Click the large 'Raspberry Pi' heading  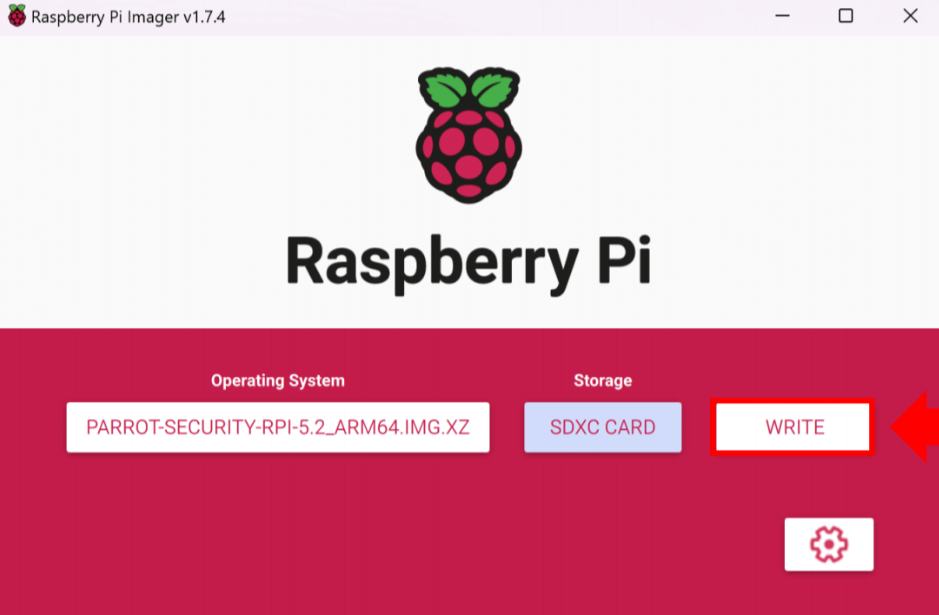click(x=468, y=263)
